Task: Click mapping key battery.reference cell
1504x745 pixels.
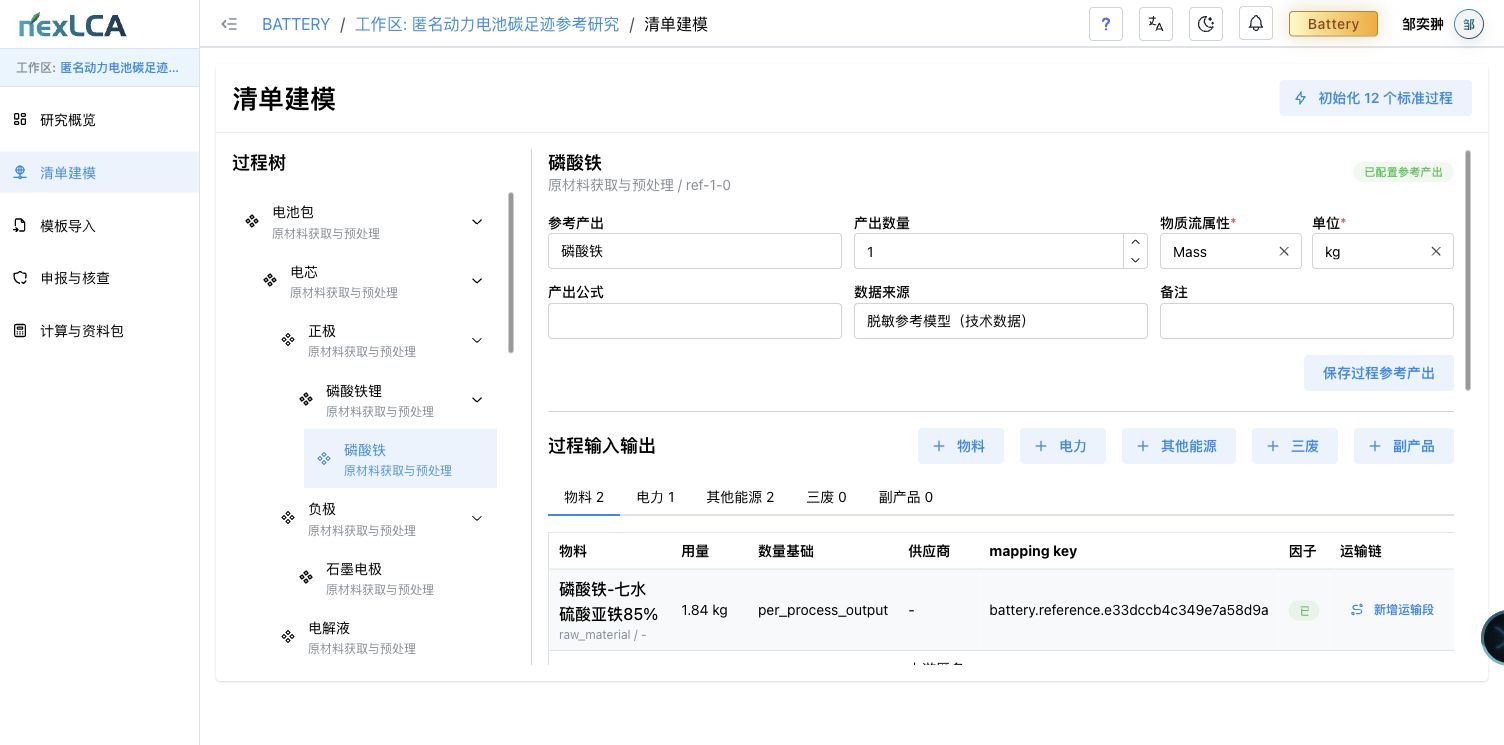Action: tap(1129, 610)
